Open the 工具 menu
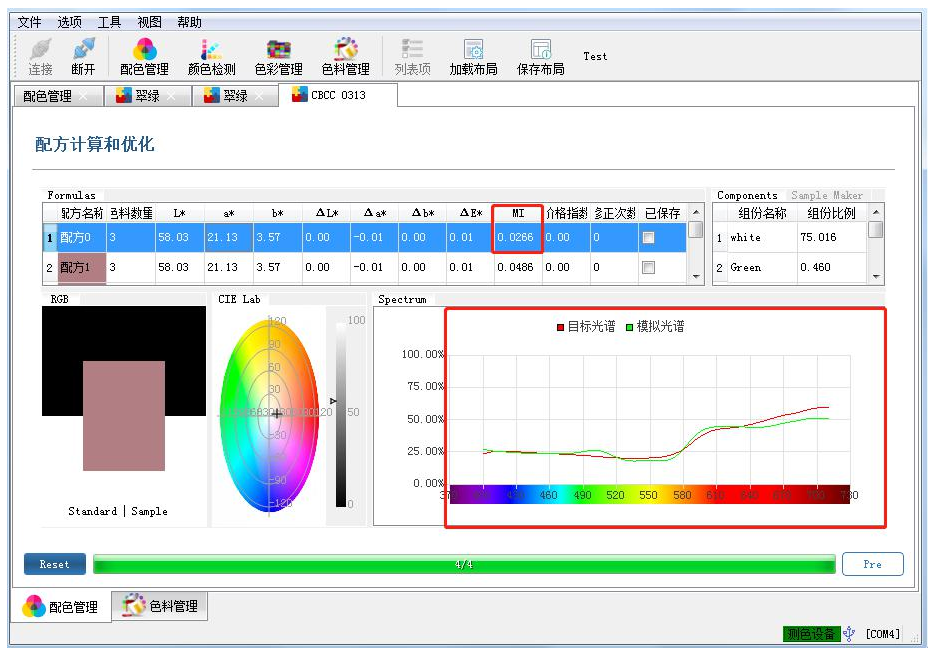Image resolution: width=932 pixels, height=664 pixels. click(x=109, y=22)
